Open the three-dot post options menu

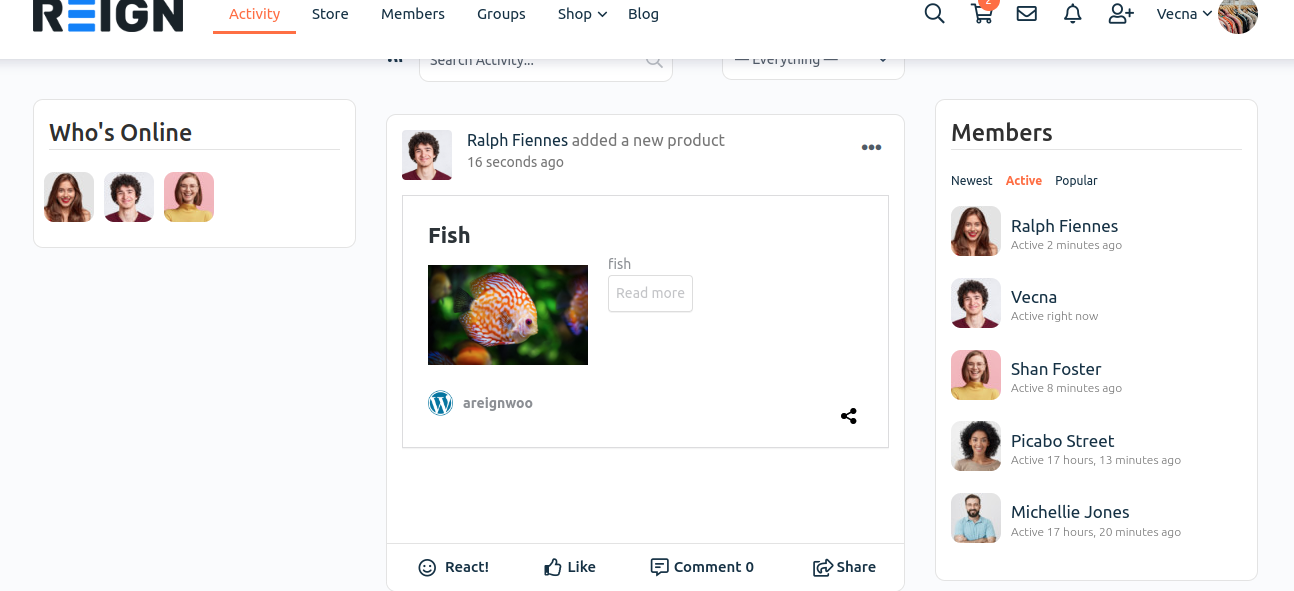(871, 148)
